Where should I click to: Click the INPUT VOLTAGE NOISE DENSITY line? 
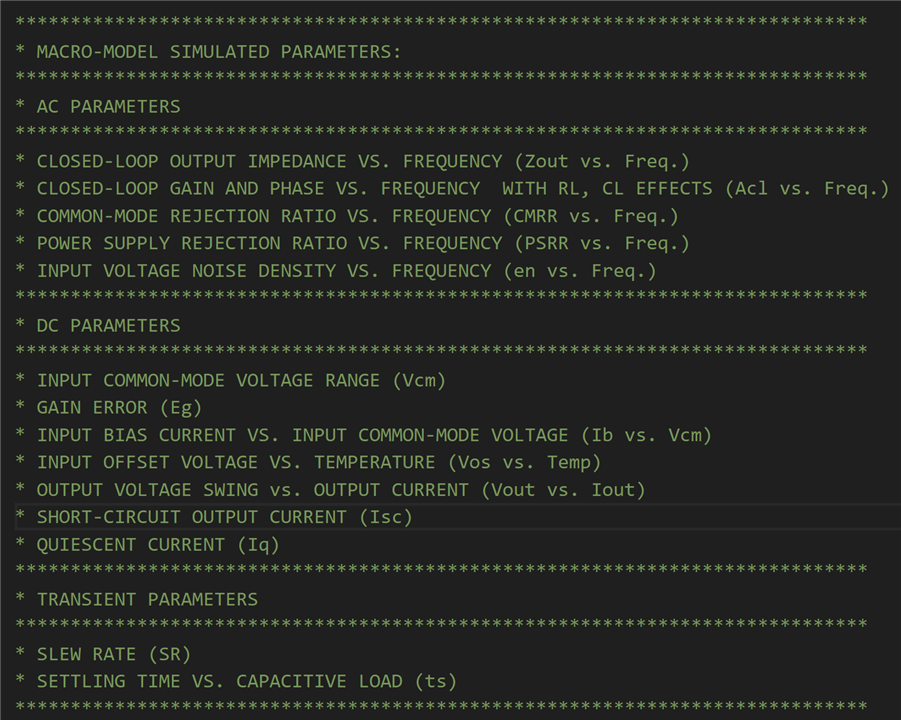point(336,271)
